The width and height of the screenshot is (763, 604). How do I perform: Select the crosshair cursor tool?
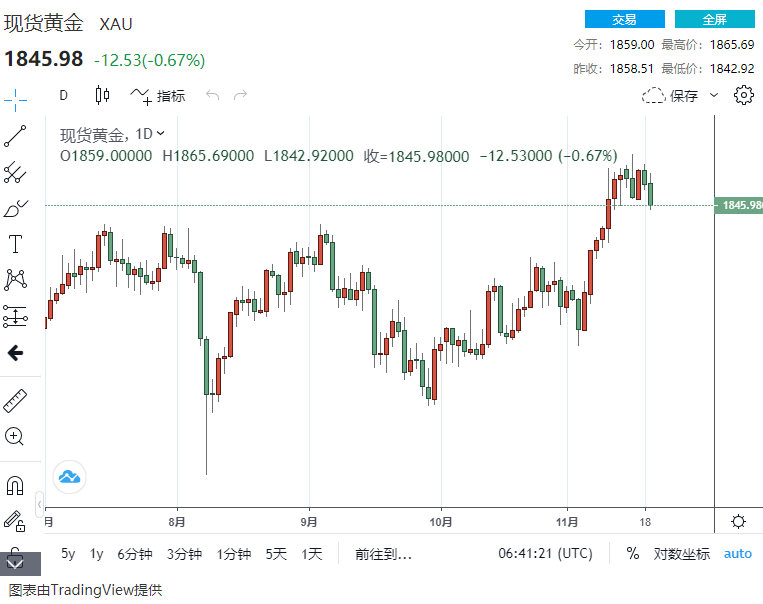[15, 96]
